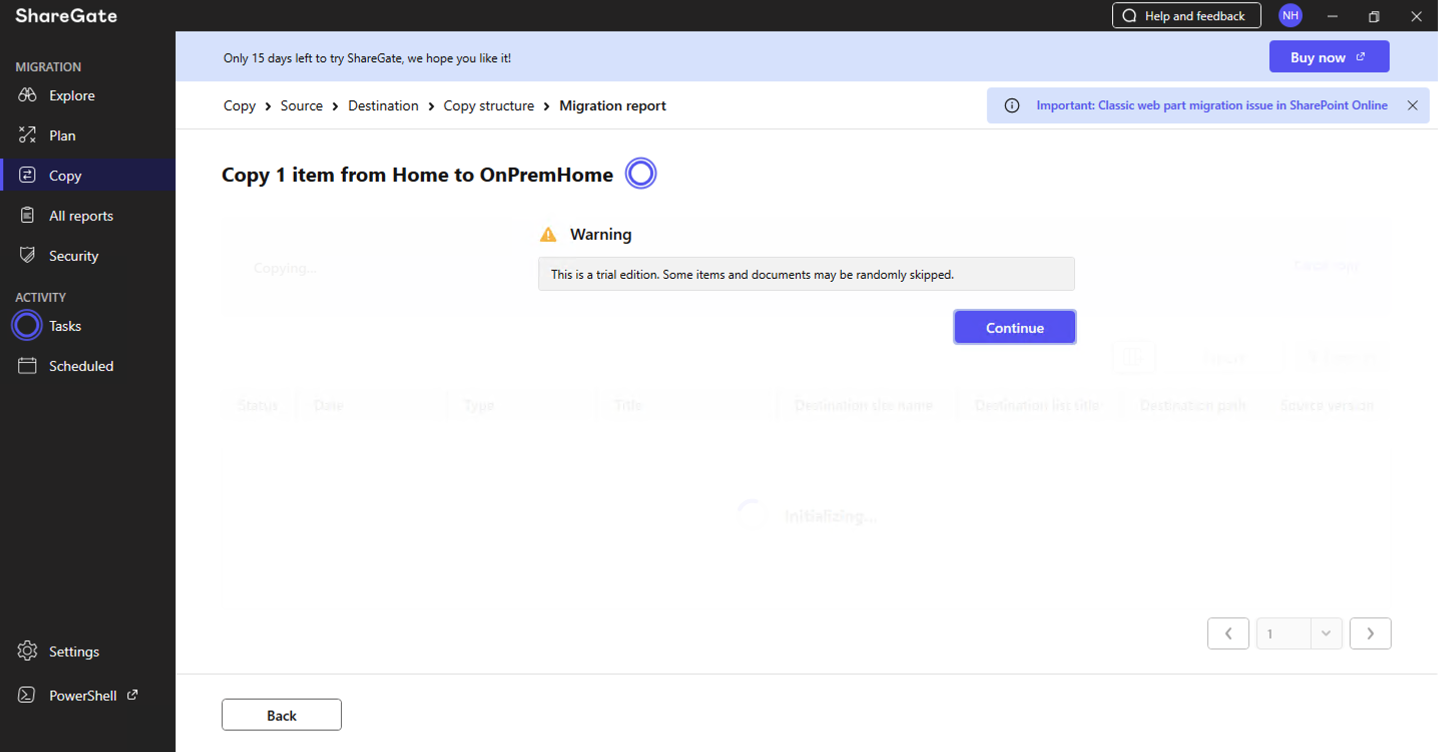The width and height of the screenshot is (1438, 752).
Task: Click the Security shield icon
Action: [27, 255]
